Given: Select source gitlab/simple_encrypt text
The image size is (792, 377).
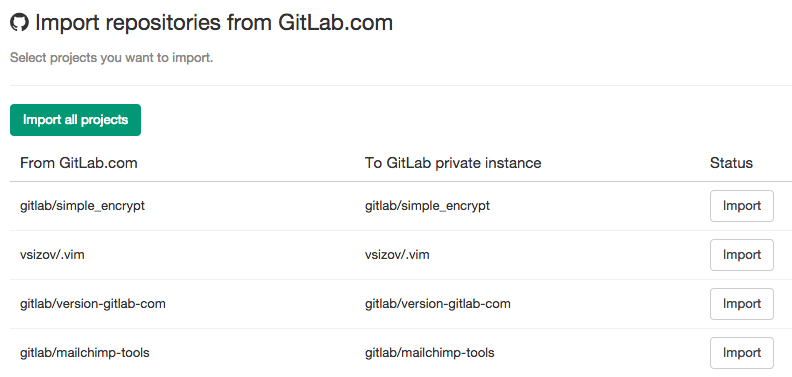Looking at the screenshot, I should (x=82, y=206).
